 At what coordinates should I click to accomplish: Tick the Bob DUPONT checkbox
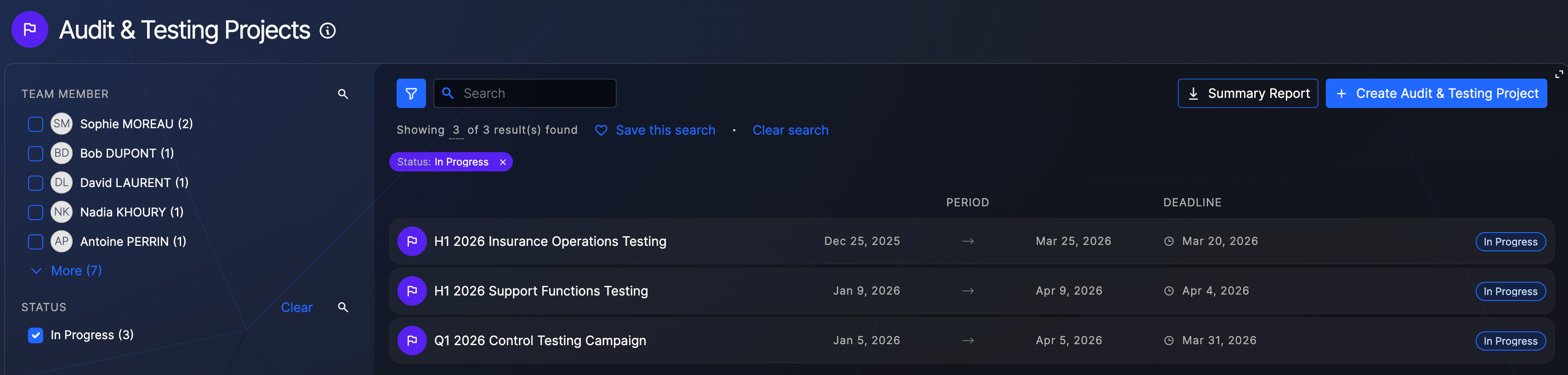pyautogui.click(x=36, y=153)
